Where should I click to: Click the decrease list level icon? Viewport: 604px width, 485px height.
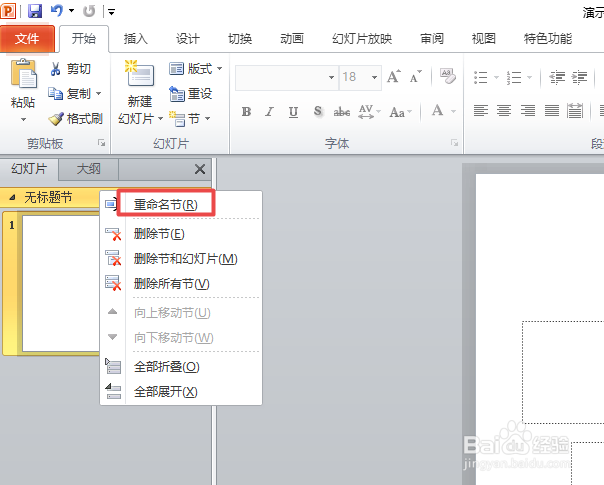pyautogui.click(x=557, y=77)
